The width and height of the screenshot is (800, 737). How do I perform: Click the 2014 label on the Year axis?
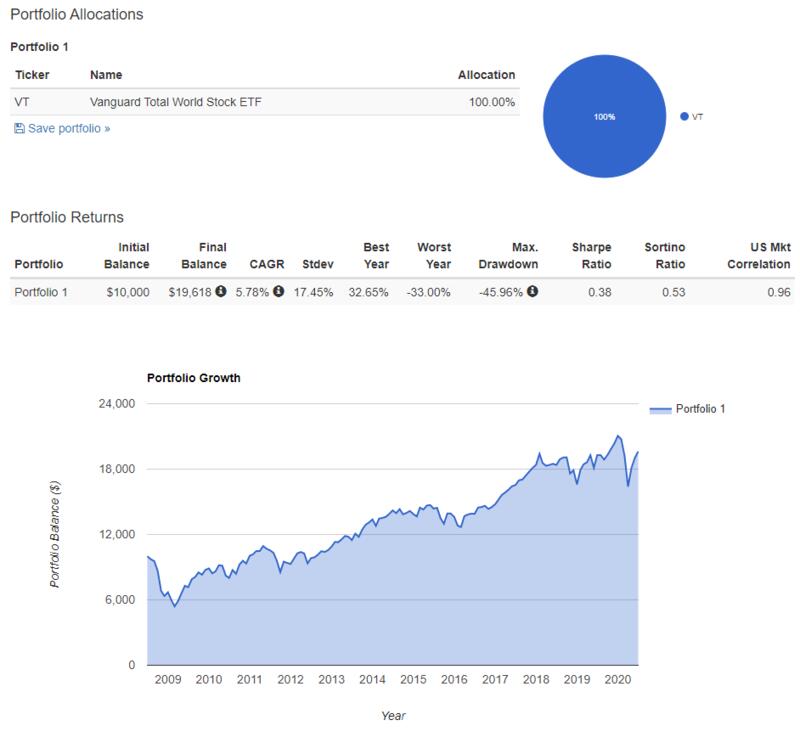pos(372,680)
